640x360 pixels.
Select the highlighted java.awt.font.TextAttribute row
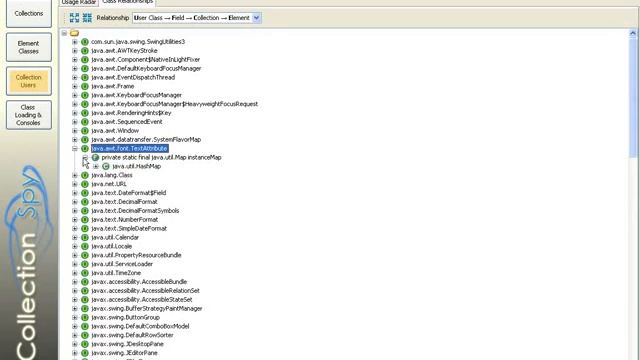coord(129,149)
